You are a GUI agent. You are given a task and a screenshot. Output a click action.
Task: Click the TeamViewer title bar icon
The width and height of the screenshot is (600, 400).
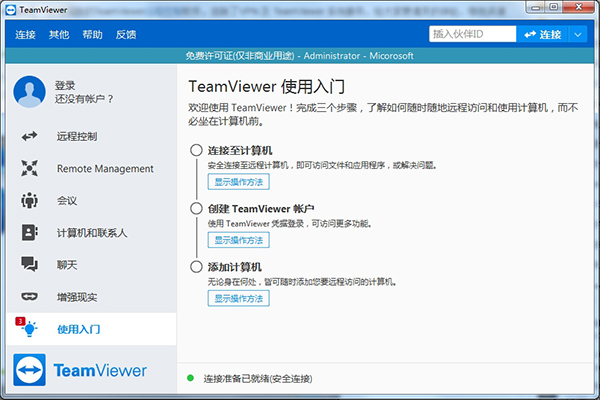click(11, 10)
